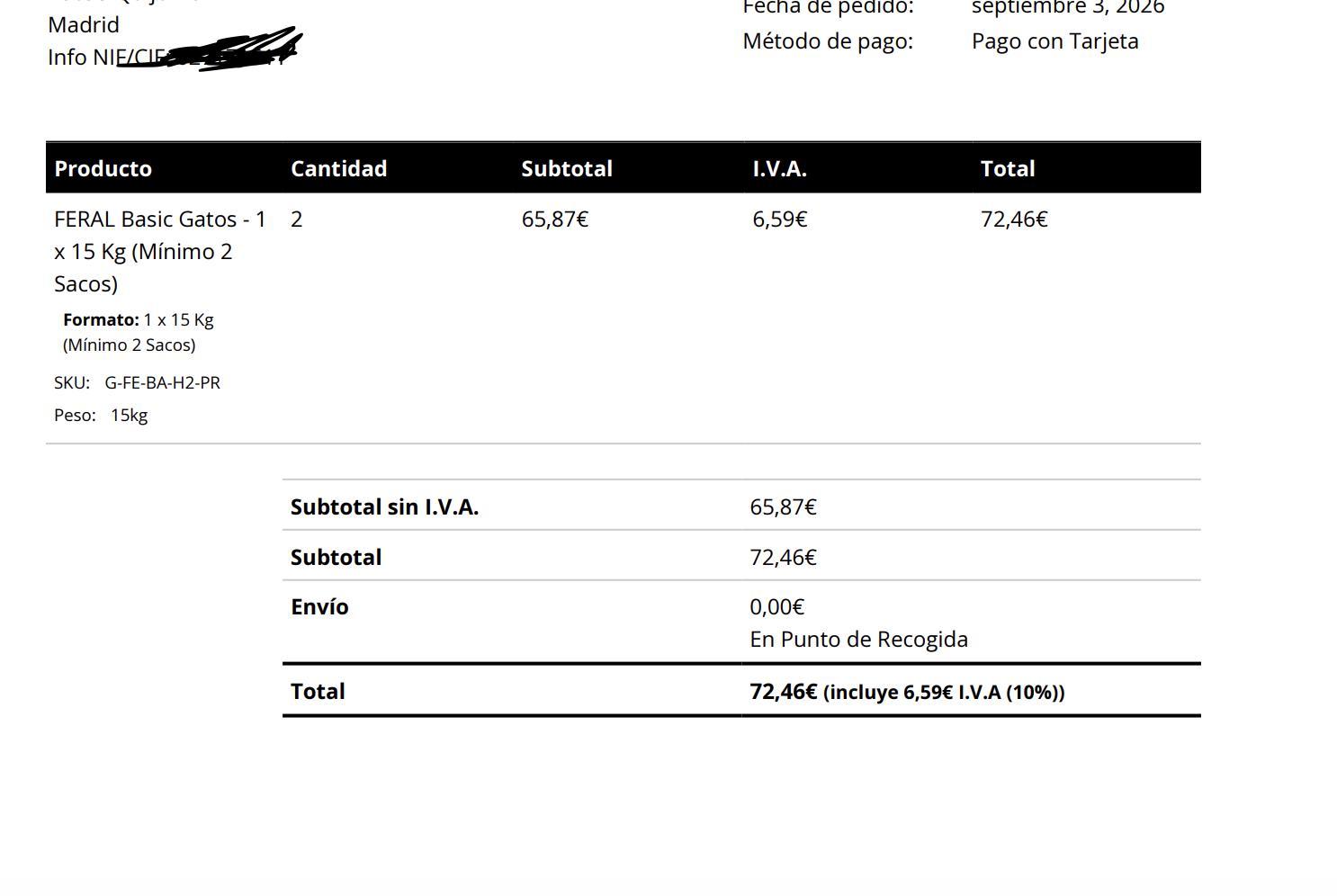Viewport: 1337px width, 896px height.
Task: Click the I.V.A. column header
Action: tap(779, 168)
